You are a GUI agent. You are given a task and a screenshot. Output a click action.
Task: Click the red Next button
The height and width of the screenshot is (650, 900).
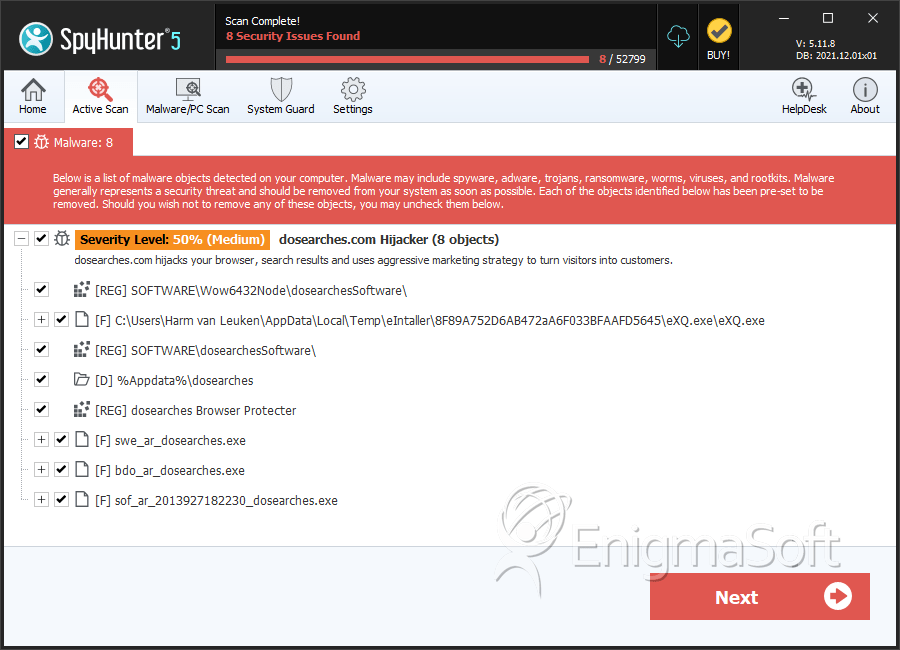pyautogui.click(x=759, y=597)
